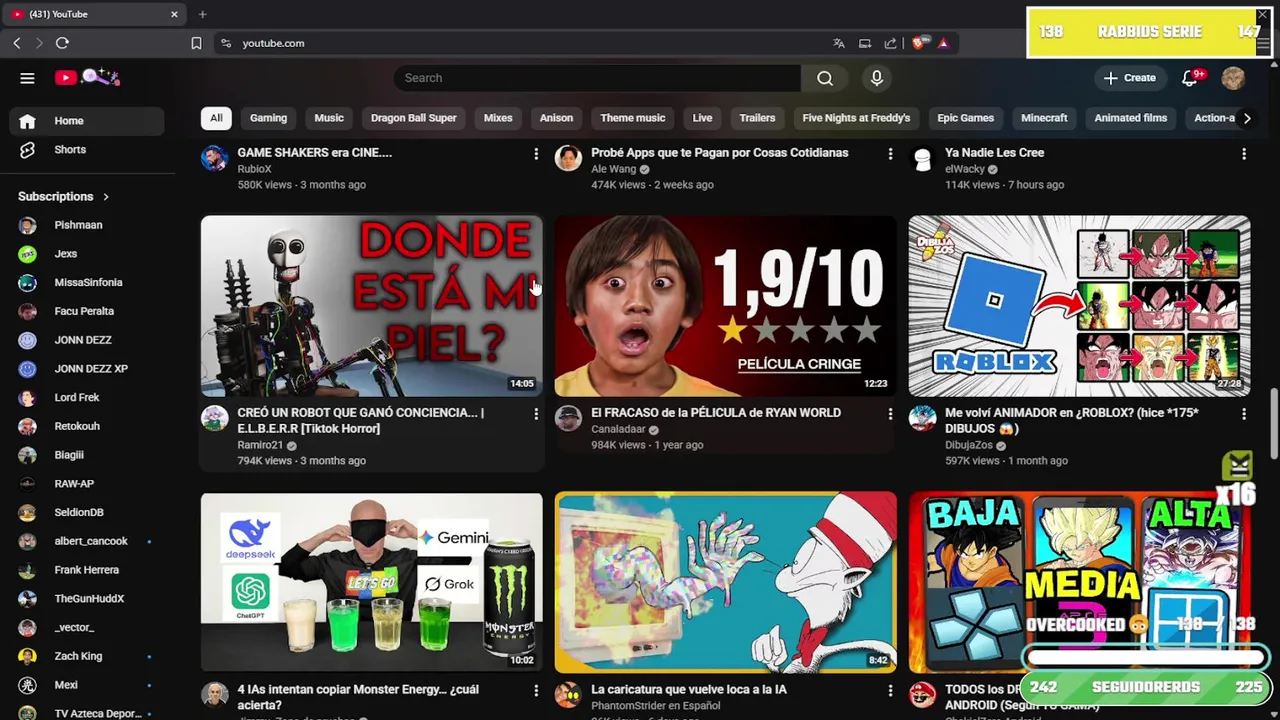Select the Dragon Ball Super chip

[413, 118]
